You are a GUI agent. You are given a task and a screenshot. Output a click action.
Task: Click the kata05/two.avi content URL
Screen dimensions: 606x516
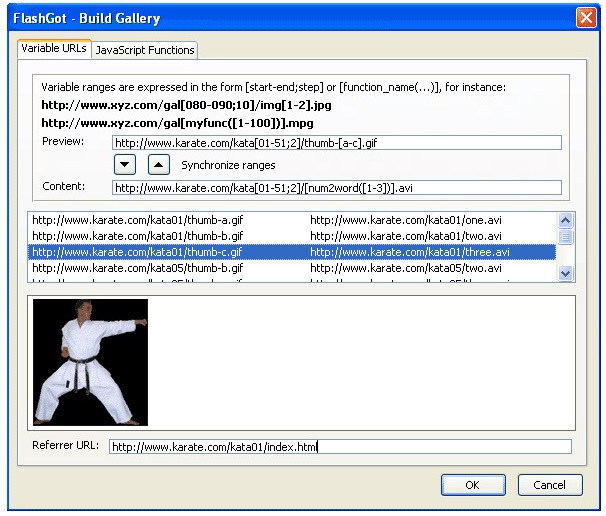[x=406, y=268]
